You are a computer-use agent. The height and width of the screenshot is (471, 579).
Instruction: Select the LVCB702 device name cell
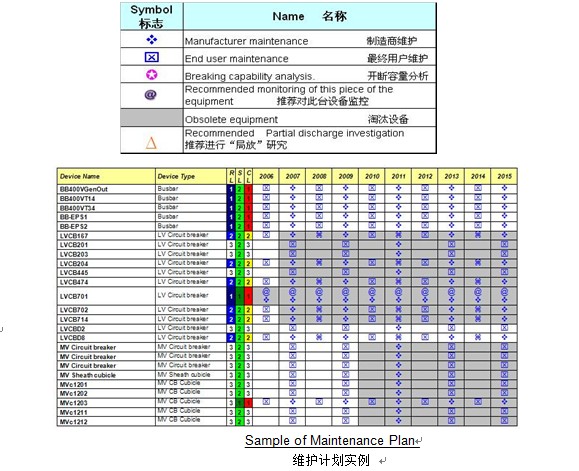click(x=106, y=310)
